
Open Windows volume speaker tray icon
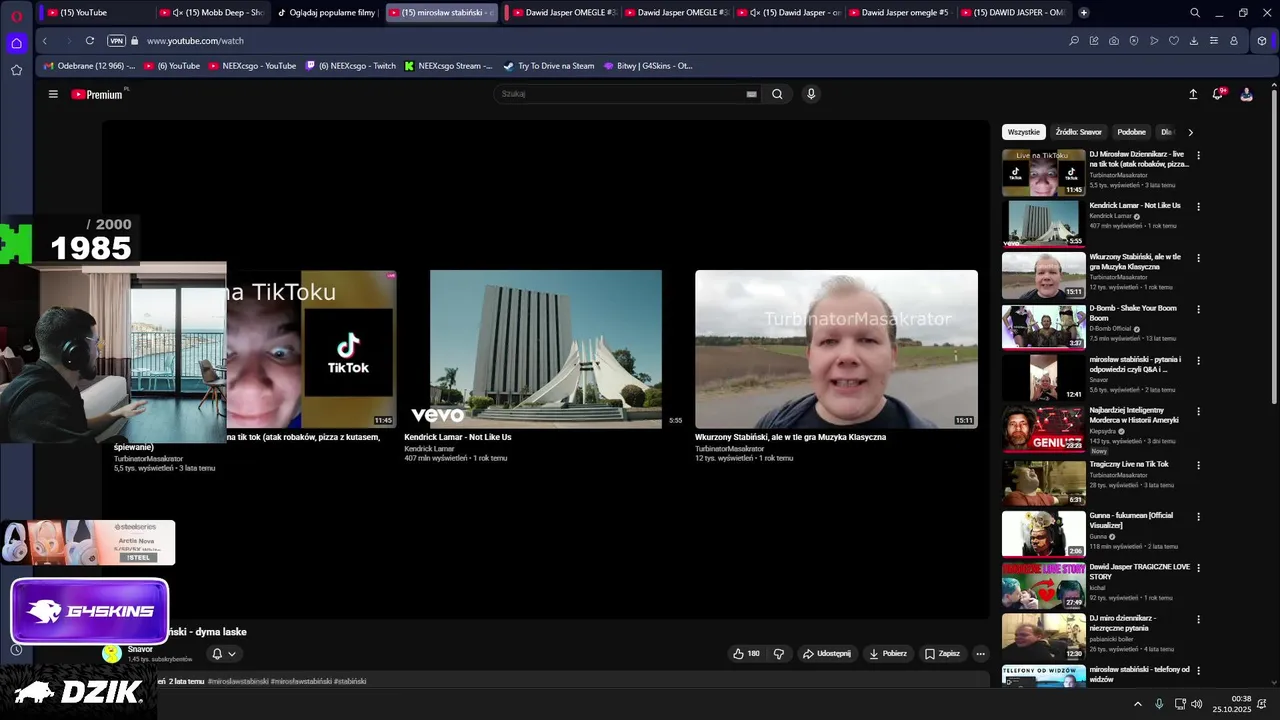1197,704
